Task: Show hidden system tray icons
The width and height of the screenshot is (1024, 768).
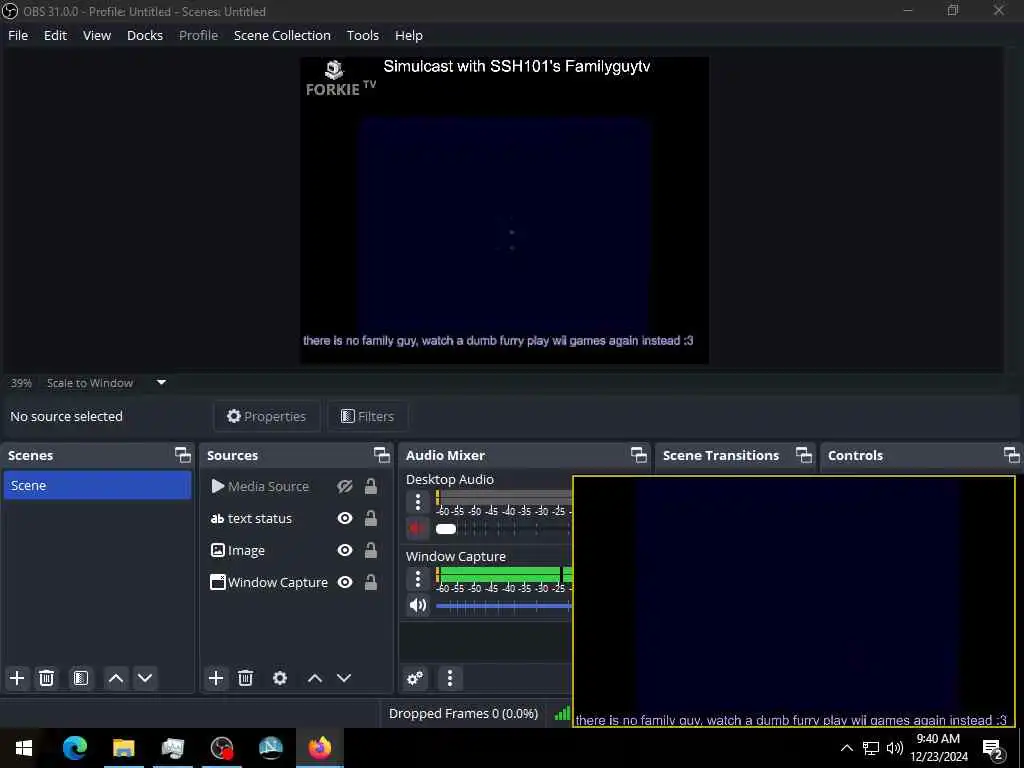Action: [846, 748]
